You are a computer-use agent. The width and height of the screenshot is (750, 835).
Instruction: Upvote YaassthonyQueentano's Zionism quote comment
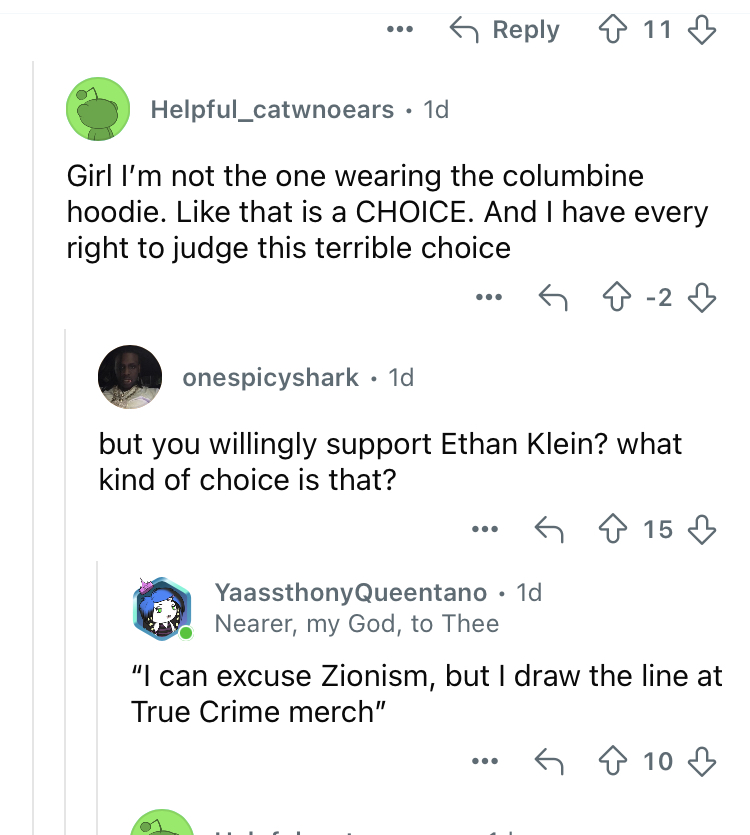(x=613, y=761)
